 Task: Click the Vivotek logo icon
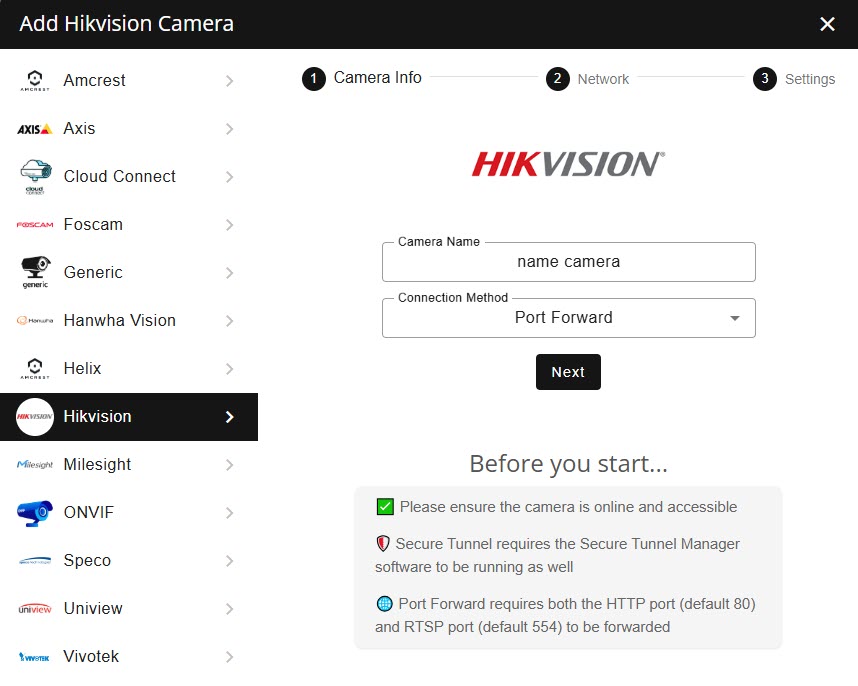(35, 657)
